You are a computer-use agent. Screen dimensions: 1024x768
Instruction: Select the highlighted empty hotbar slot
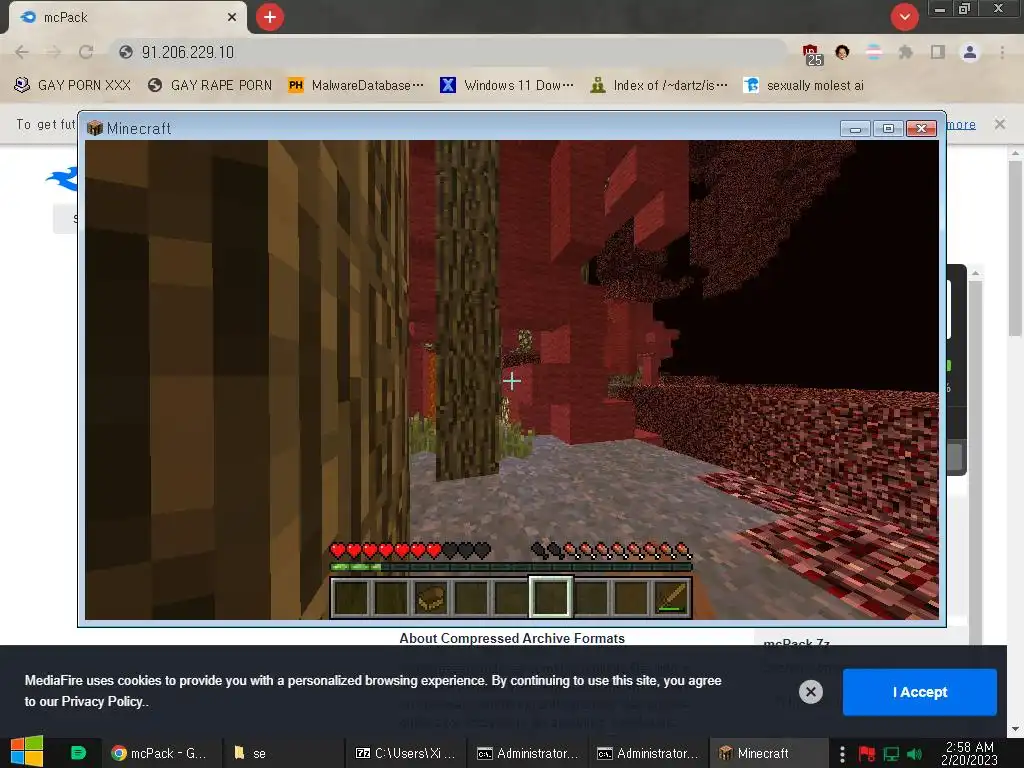click(551, 597)
